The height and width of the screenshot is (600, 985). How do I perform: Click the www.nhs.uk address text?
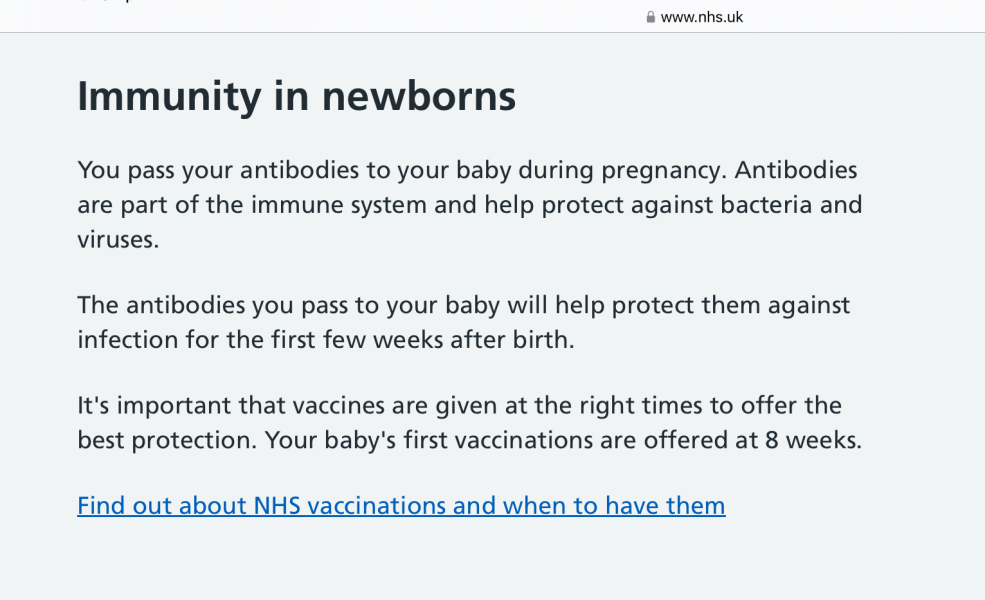click(x=702, y=17)
